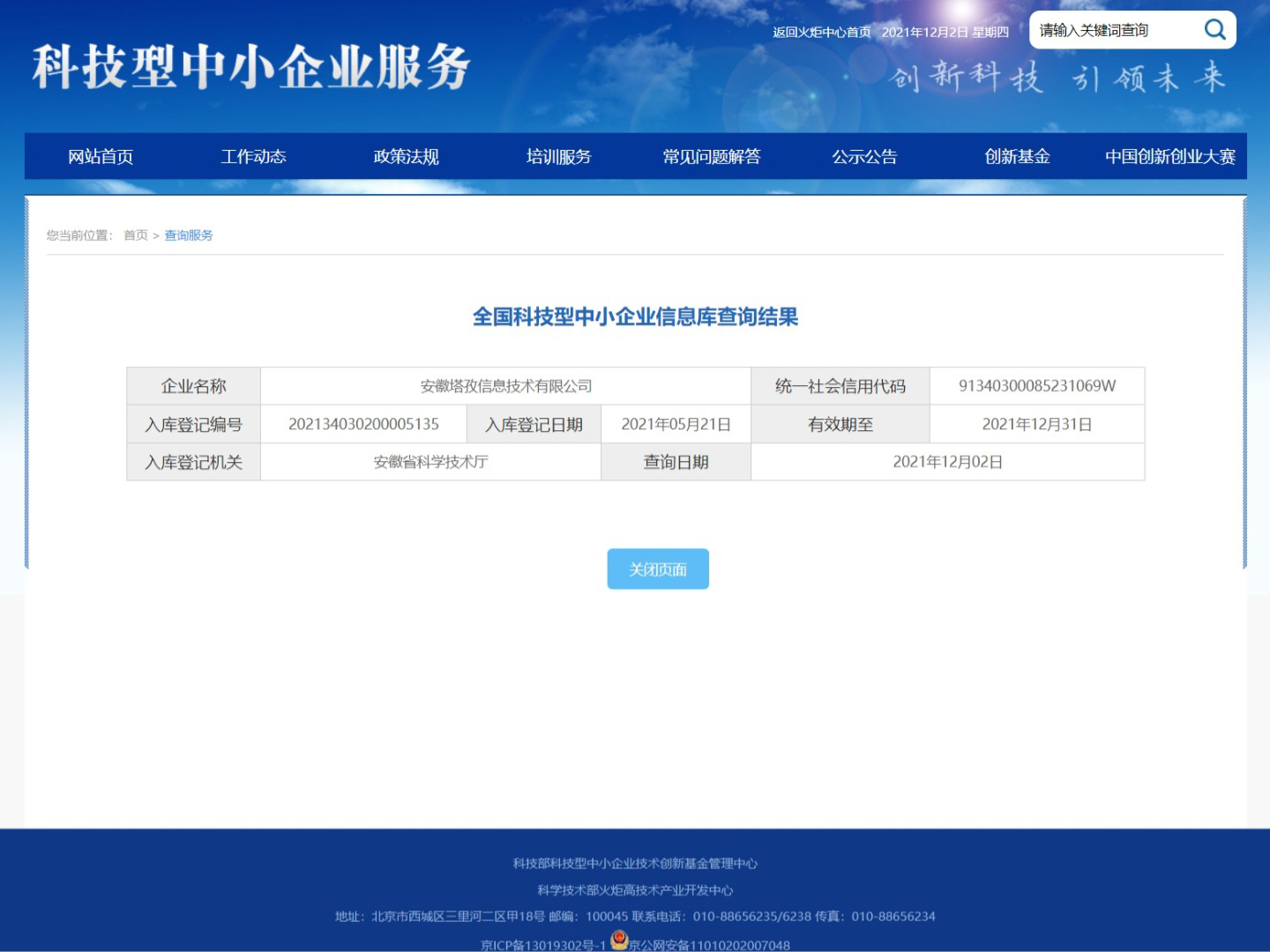The width and height of the screenshot is (1270, 952).
Task: Click the 关闭页面 button
Action: pyautogui.click(x=657, y=569)
